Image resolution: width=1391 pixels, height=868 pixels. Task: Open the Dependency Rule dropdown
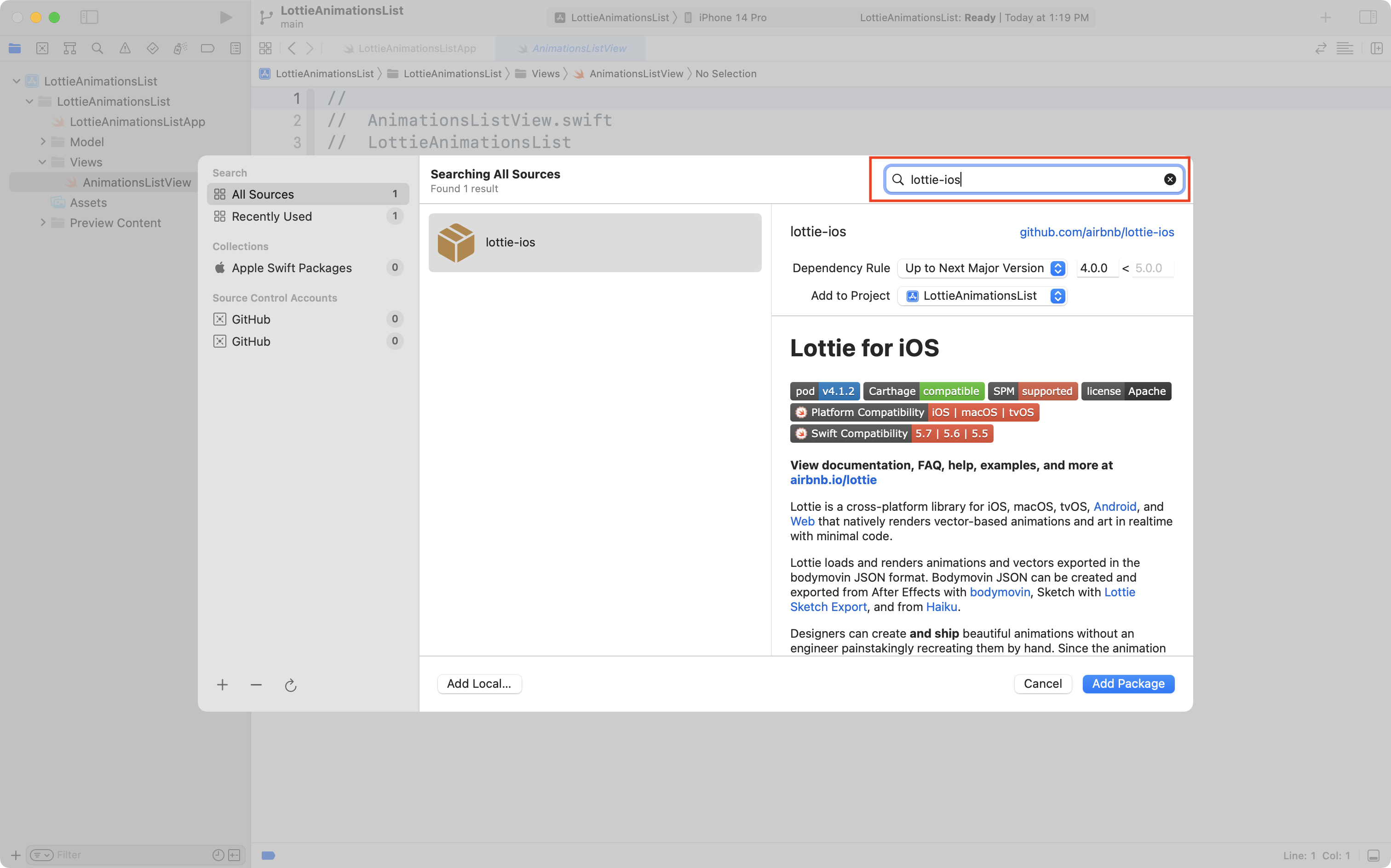[982, 268]
